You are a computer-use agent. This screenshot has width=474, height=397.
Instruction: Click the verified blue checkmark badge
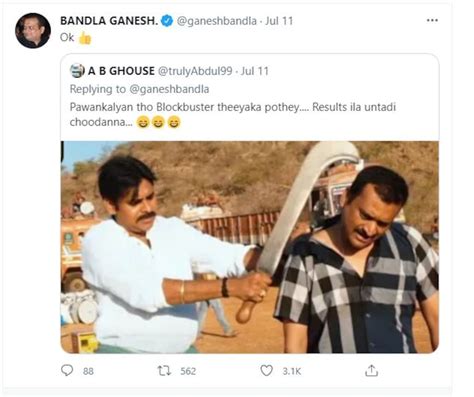tap(167, 21)
